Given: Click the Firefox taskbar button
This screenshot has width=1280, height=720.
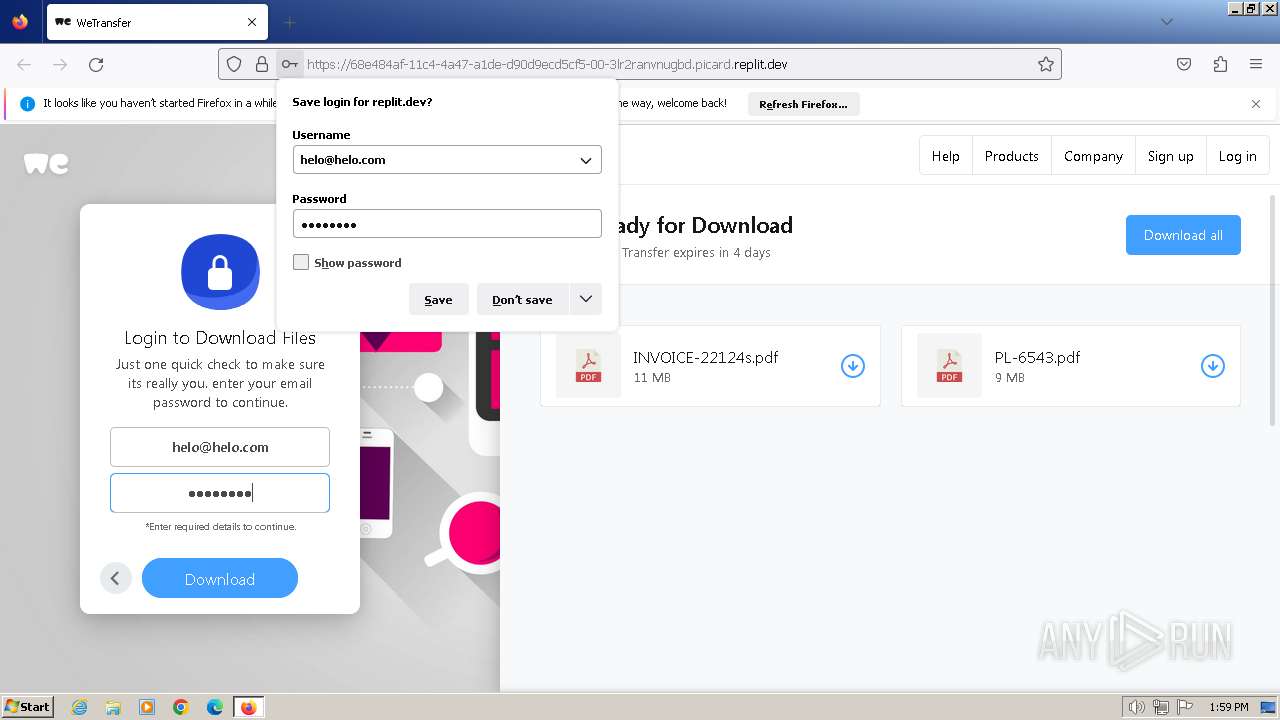Looking at the screenshot, I should pos(248,707).
